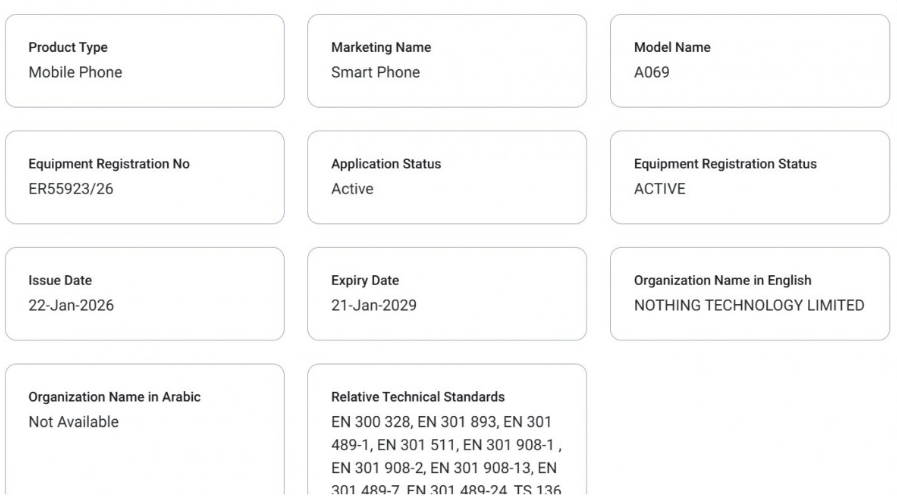897x504 pixels.
Task: Select the date 21-Jan-2029
Action: [x=374, y=305]
